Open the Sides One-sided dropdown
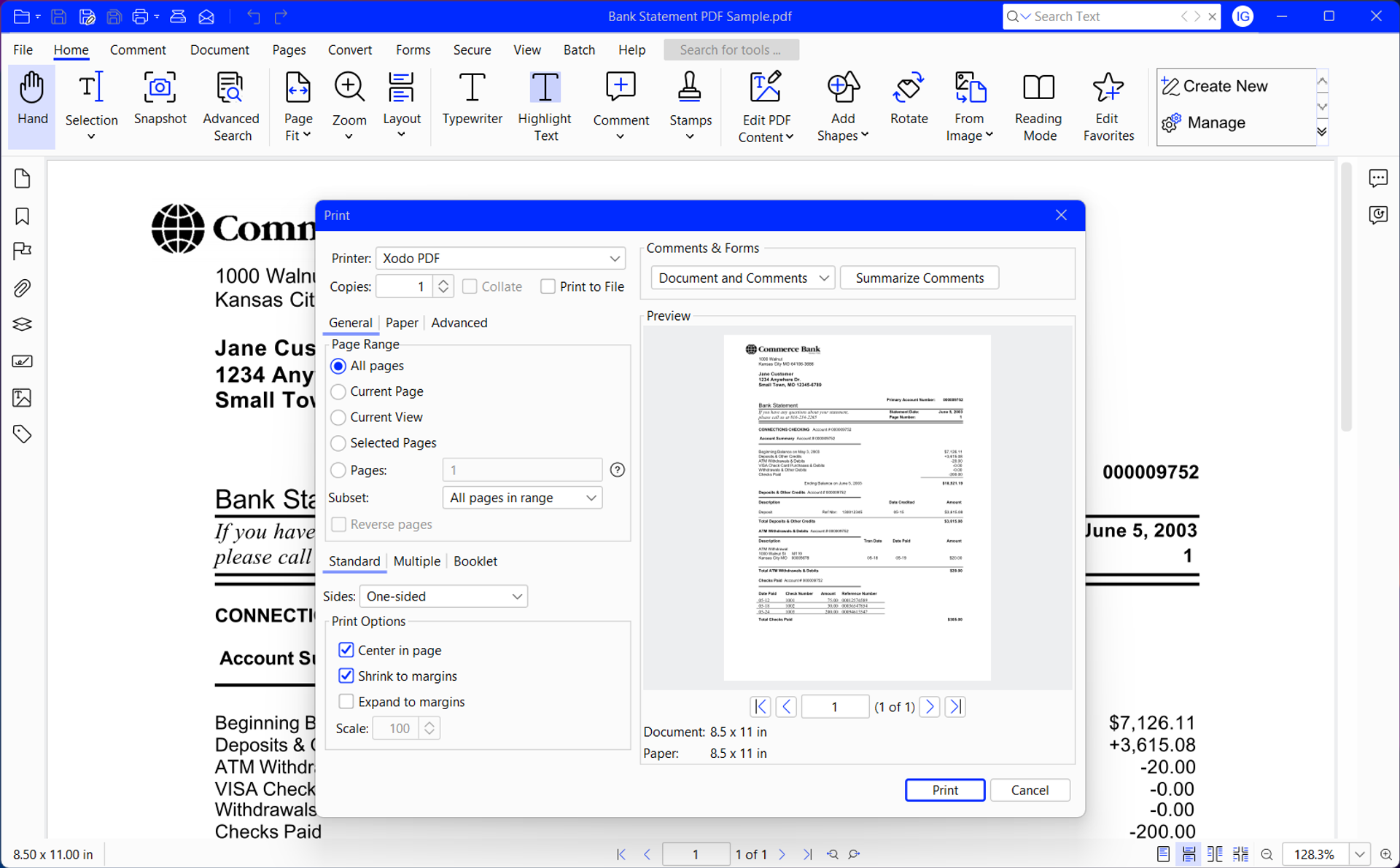Image resolution: width=1400 pixels, height=868 pixels. 443,596
